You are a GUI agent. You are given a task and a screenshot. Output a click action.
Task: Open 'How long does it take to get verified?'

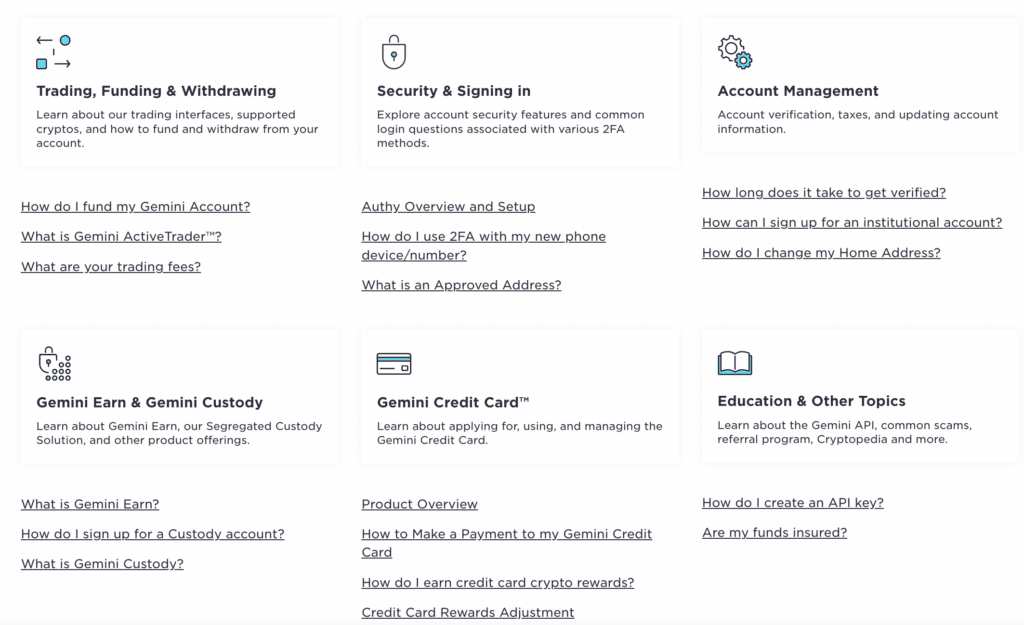point(823,193)
